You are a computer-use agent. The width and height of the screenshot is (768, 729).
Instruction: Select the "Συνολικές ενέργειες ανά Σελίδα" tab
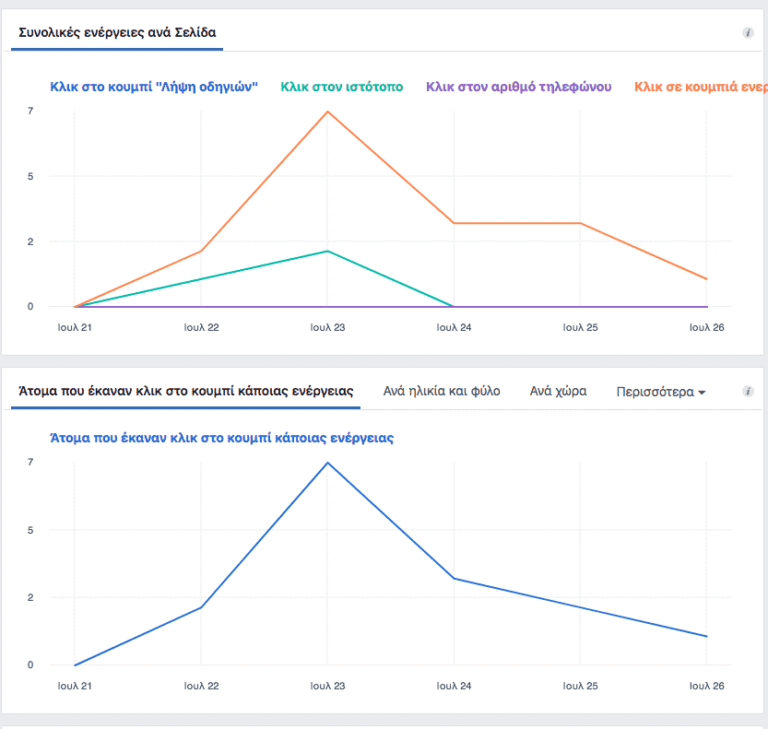pyautogui.click(x=118, y=33)
